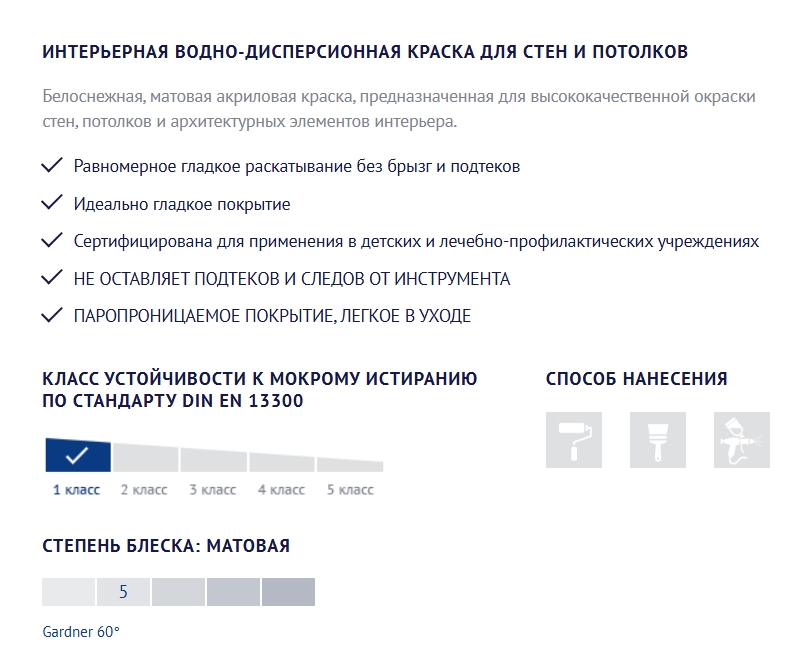The height and width of the screenshot is (665, 807).
Task: Click the checkmark beside 'Сертифицирована для применения'
Action: pos(51,240)
